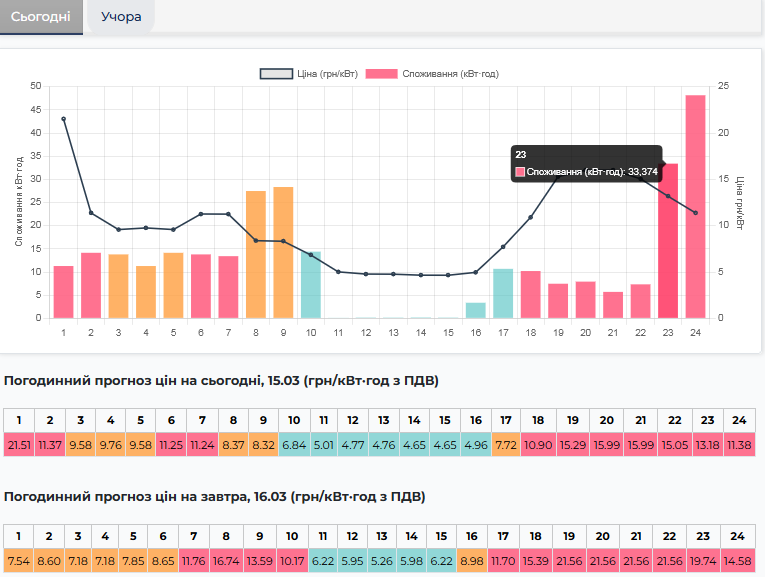The width and height of the screenshot is (766, 580).
Task: Open the Учора tab
Action: (121, 16)
